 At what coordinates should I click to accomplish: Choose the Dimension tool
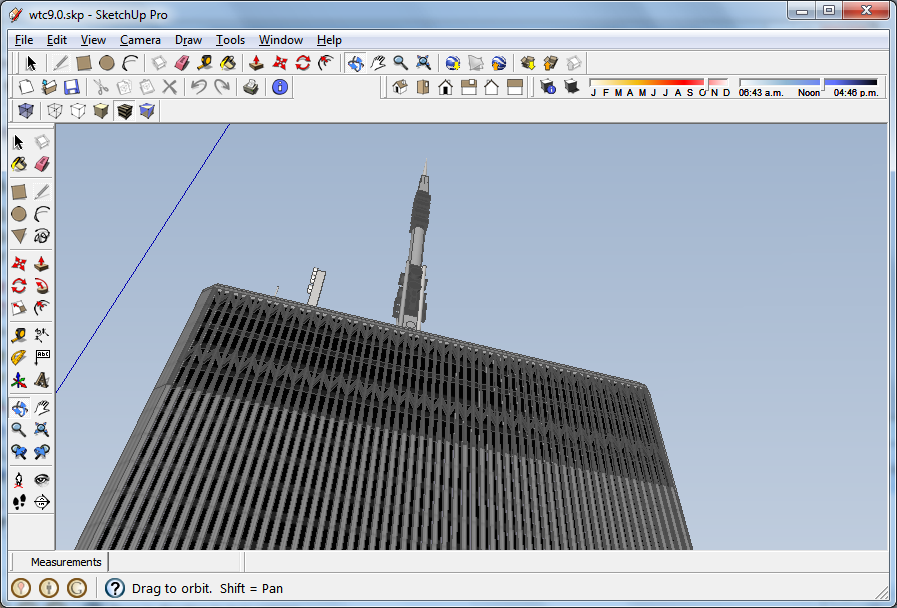point(42,335)
